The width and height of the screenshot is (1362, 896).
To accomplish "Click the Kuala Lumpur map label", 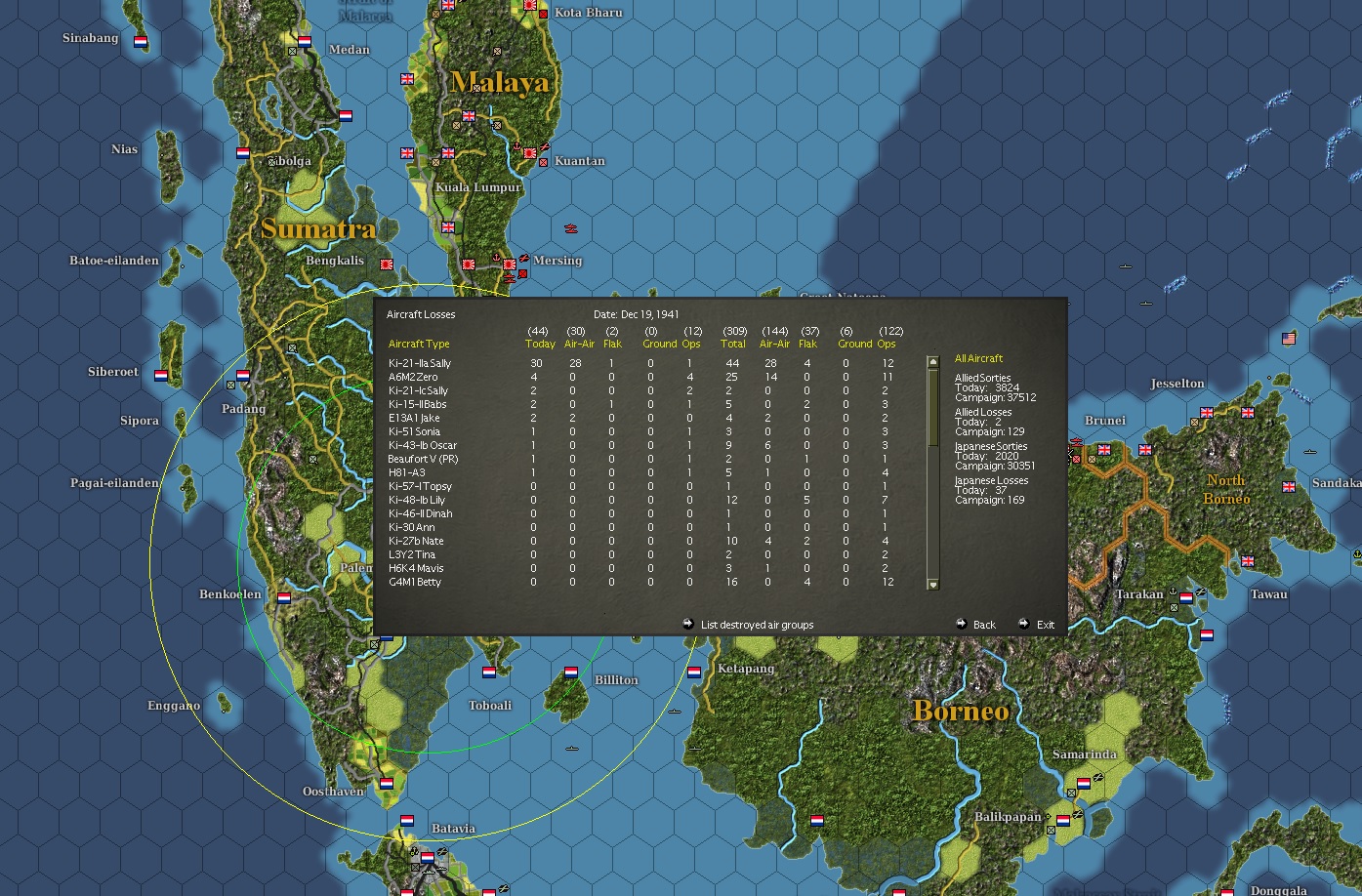I will pyautogui.click(x=476, y=187).
